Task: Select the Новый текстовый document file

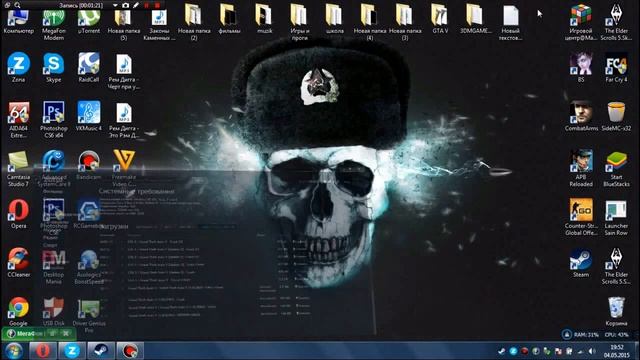Action: point(510,22)
